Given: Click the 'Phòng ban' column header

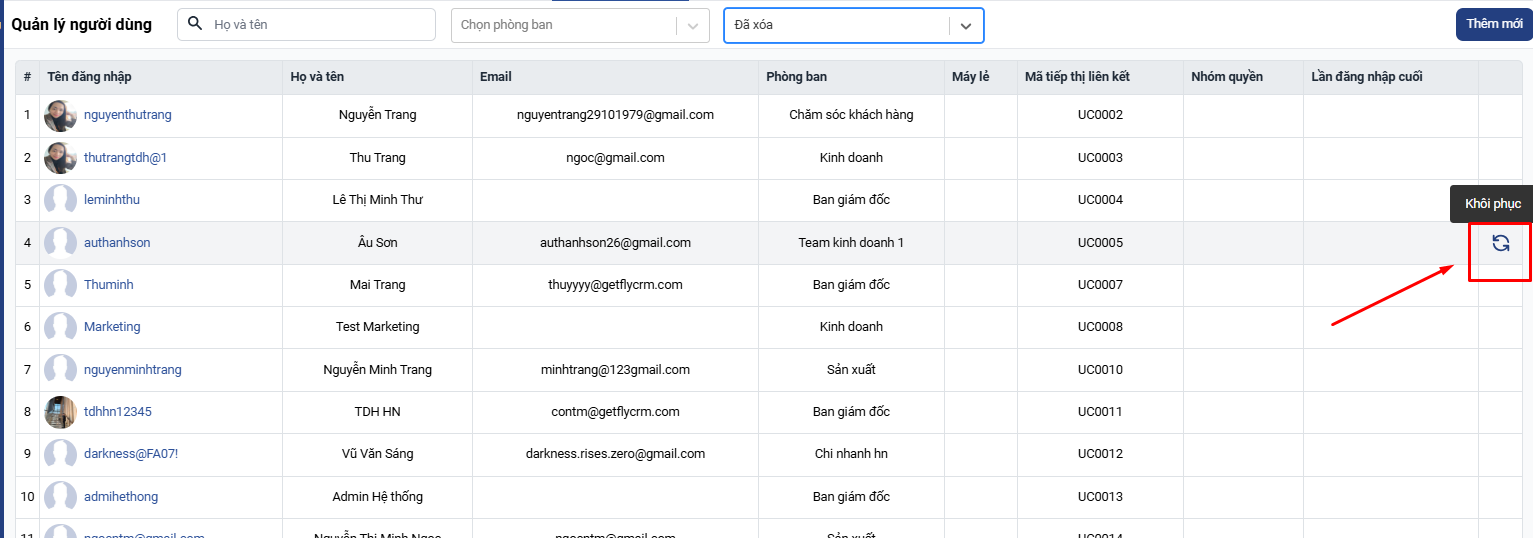Looking at the screenshot, I should coord(796,77).
